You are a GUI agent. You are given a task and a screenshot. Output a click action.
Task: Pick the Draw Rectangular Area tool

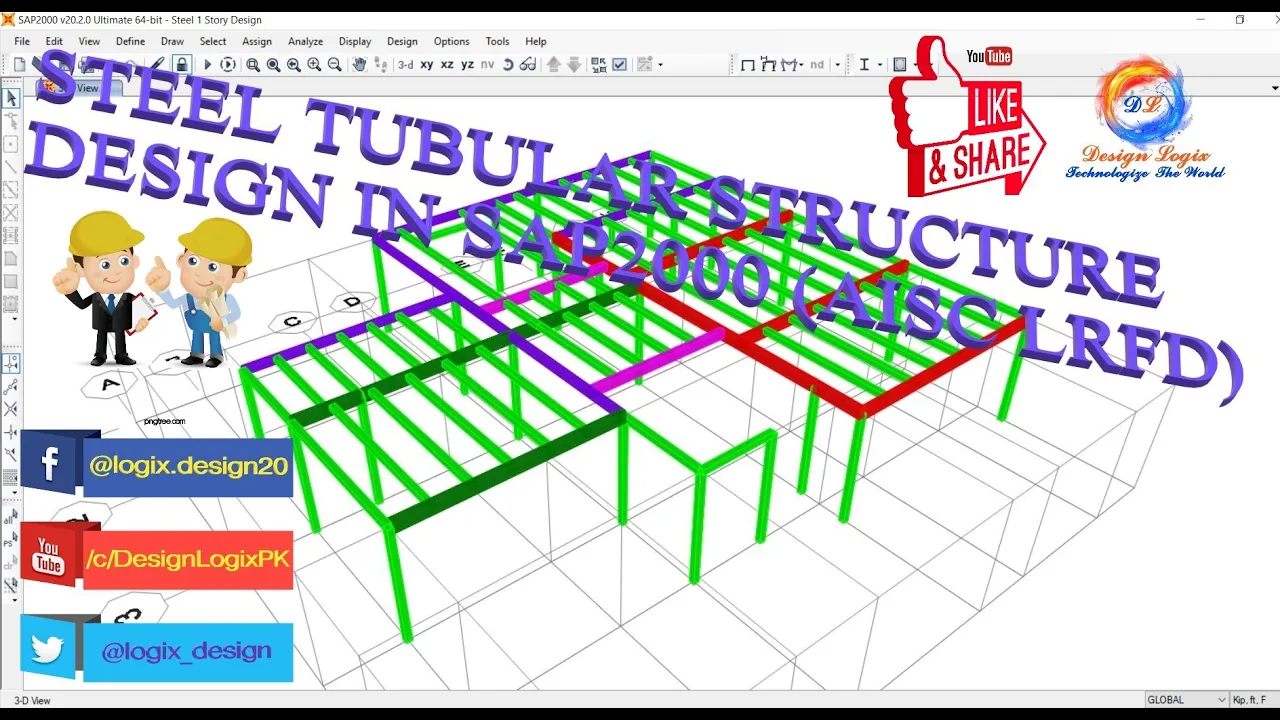[11, 282]
